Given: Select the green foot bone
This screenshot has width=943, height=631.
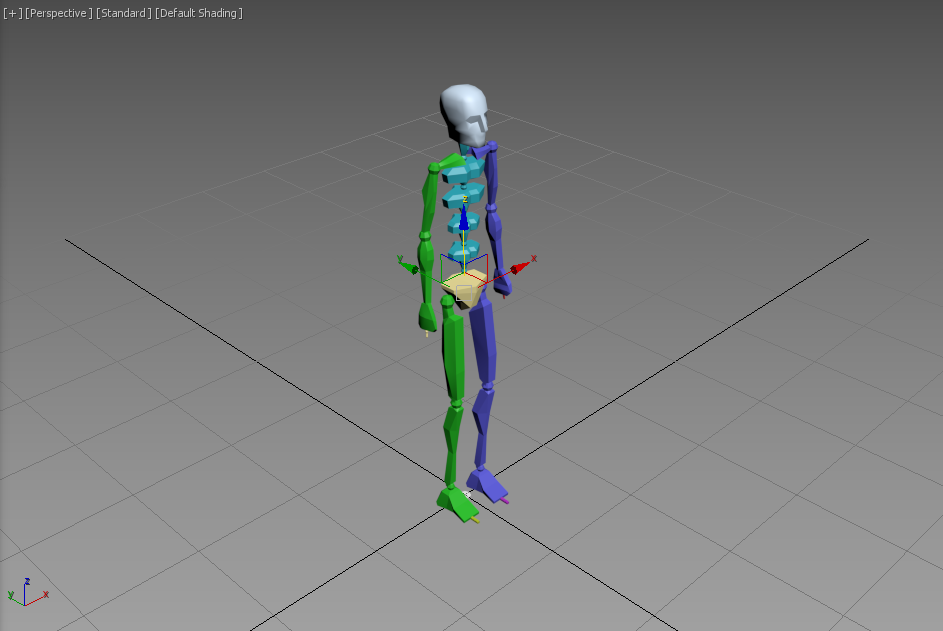Looking at the screenshot, I should 456,503.
